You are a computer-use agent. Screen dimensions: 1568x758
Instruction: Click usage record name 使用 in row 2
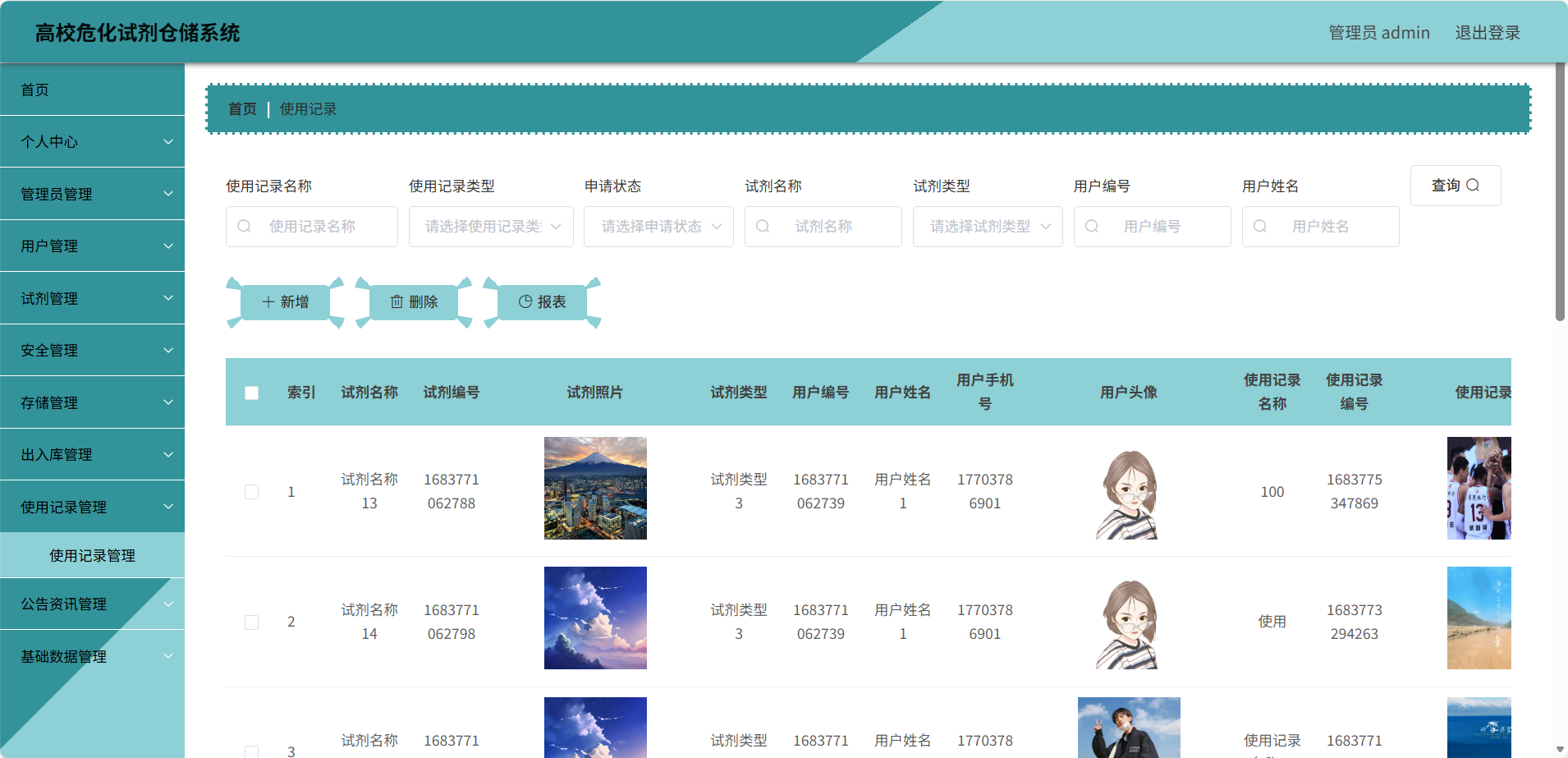1272,622
